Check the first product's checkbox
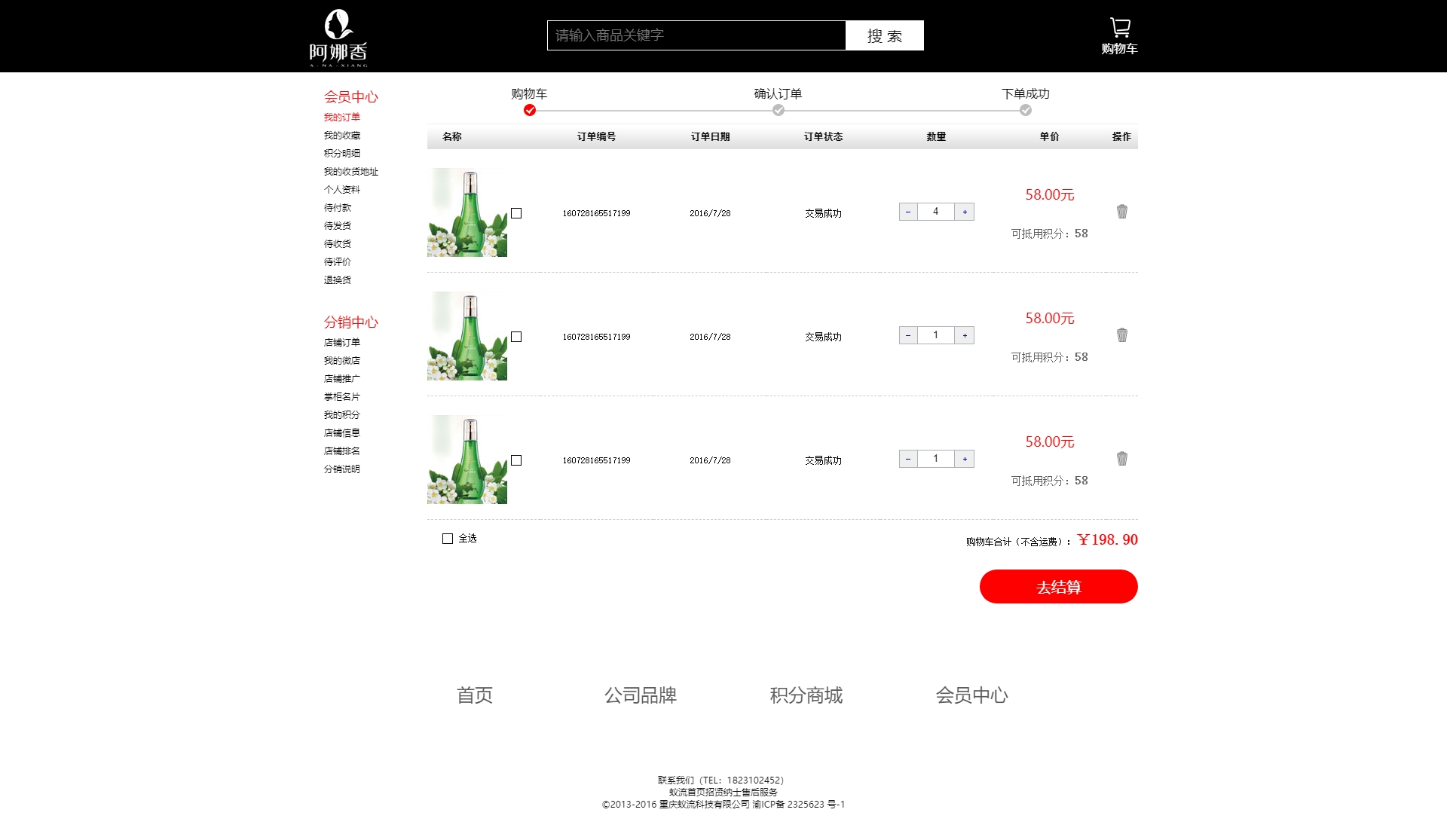This screenshot has width=1447, height=840. pos(516,213)
